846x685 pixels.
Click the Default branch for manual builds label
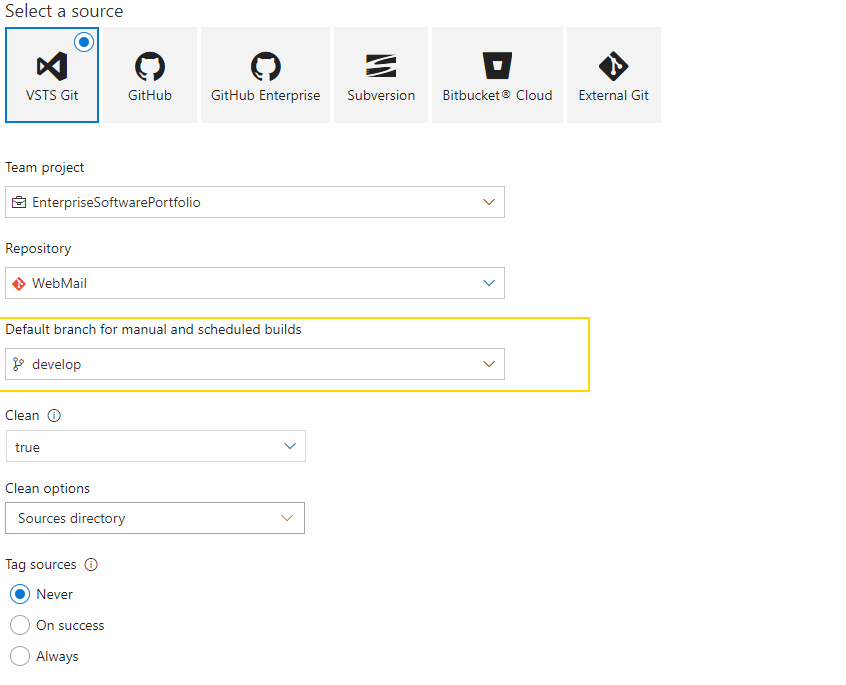(x=153, y=330)
